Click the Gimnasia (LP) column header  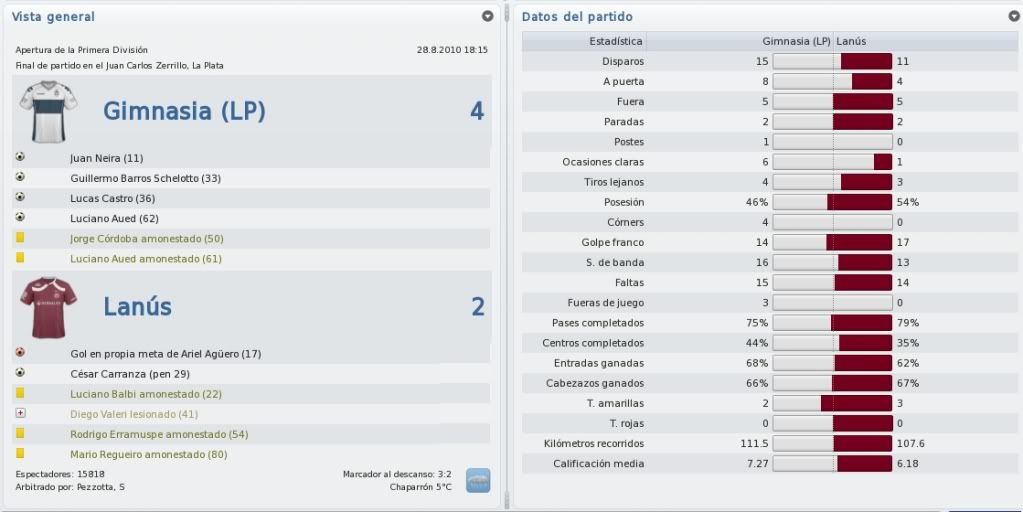pos(796,41)
